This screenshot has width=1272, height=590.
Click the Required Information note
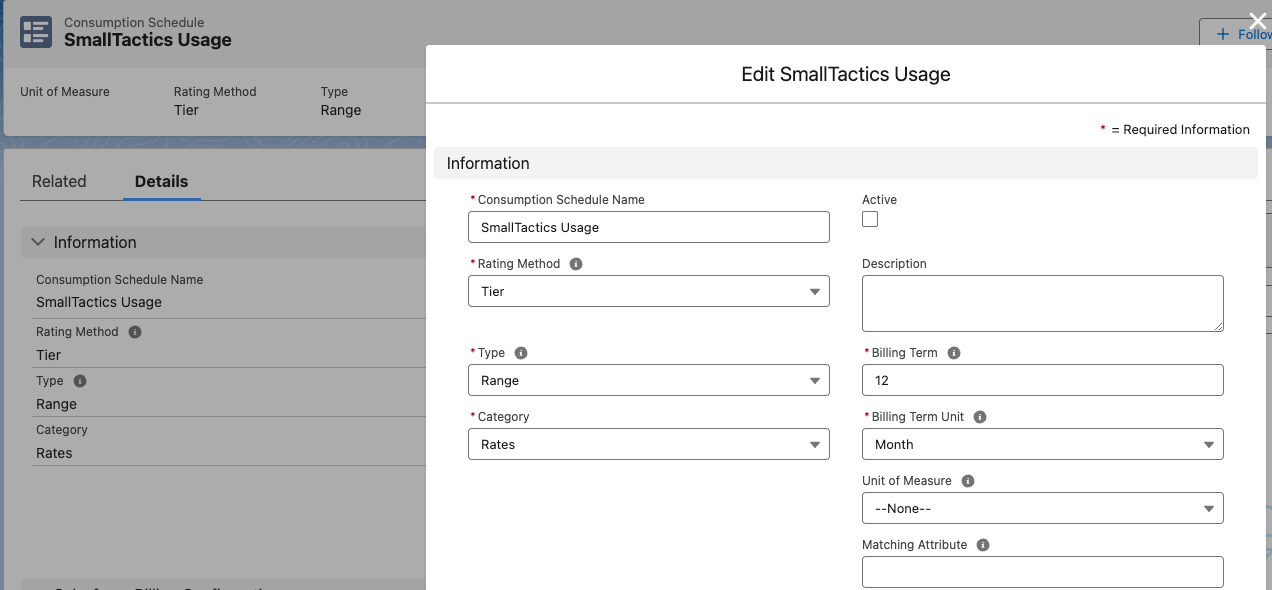tap(1175, 129)
